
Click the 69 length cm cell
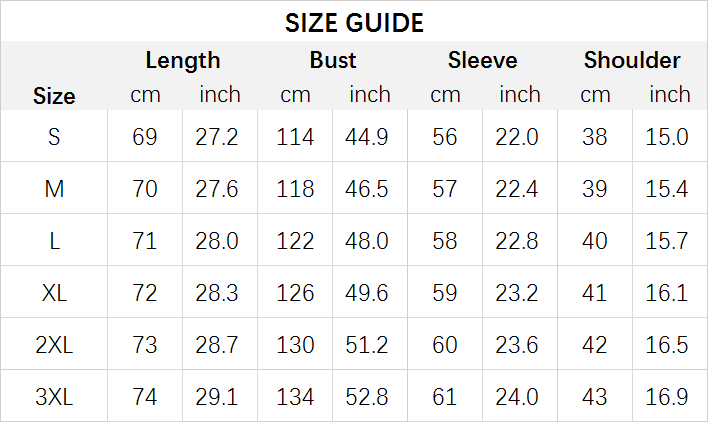[x=144, y=136]
